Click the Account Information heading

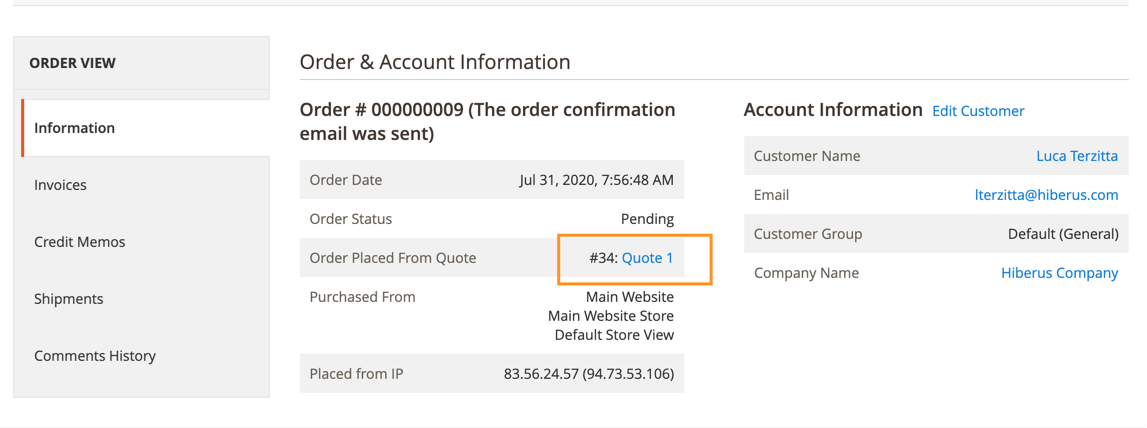(x=833, y=110)
